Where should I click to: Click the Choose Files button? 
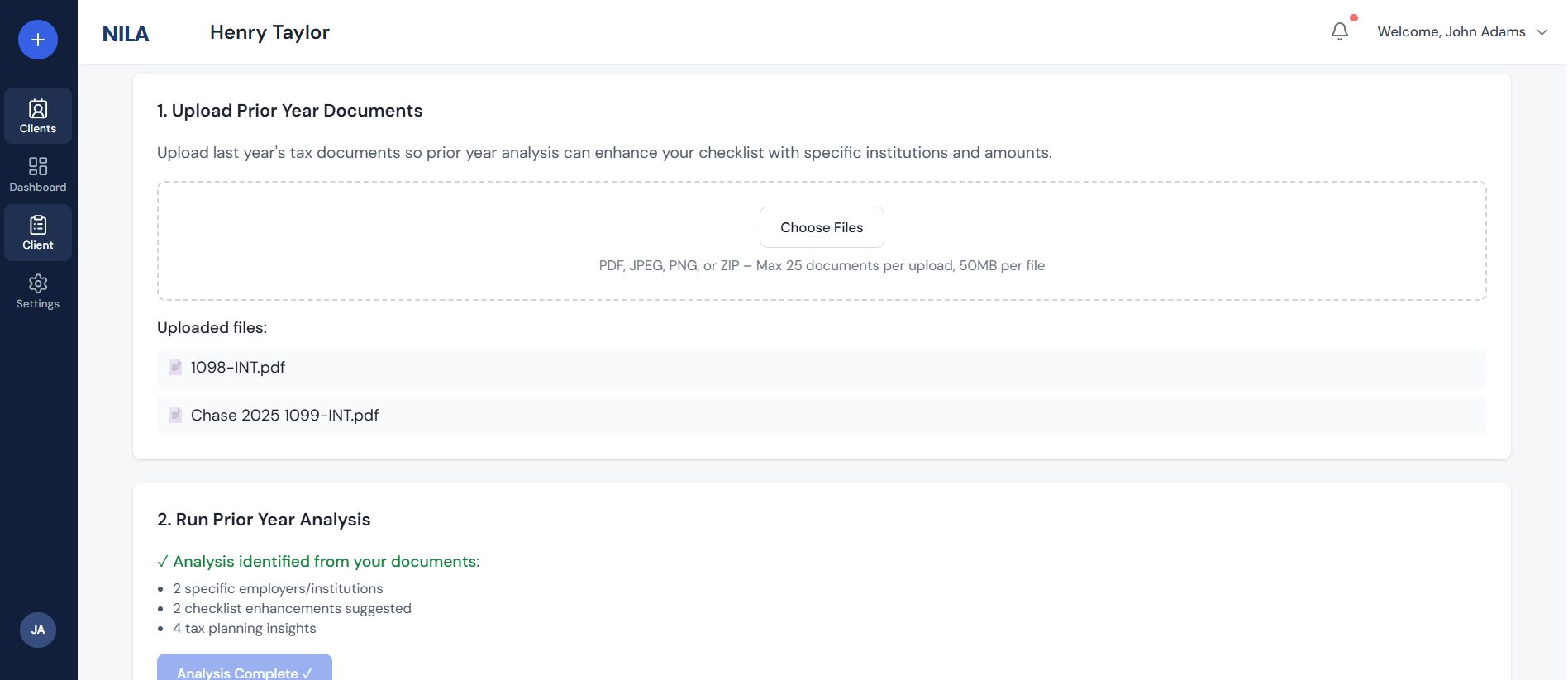[822, 227]
